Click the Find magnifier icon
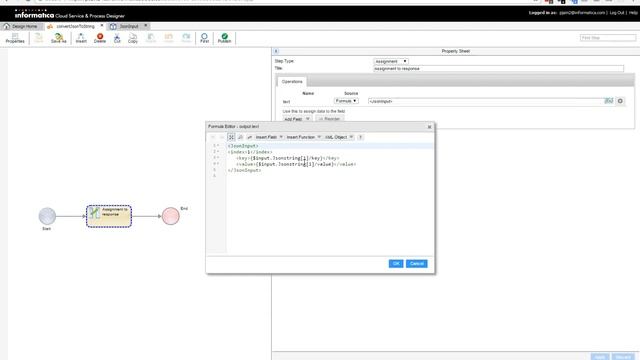This screenshot has height=360, width=640. (x=204, y=38)
